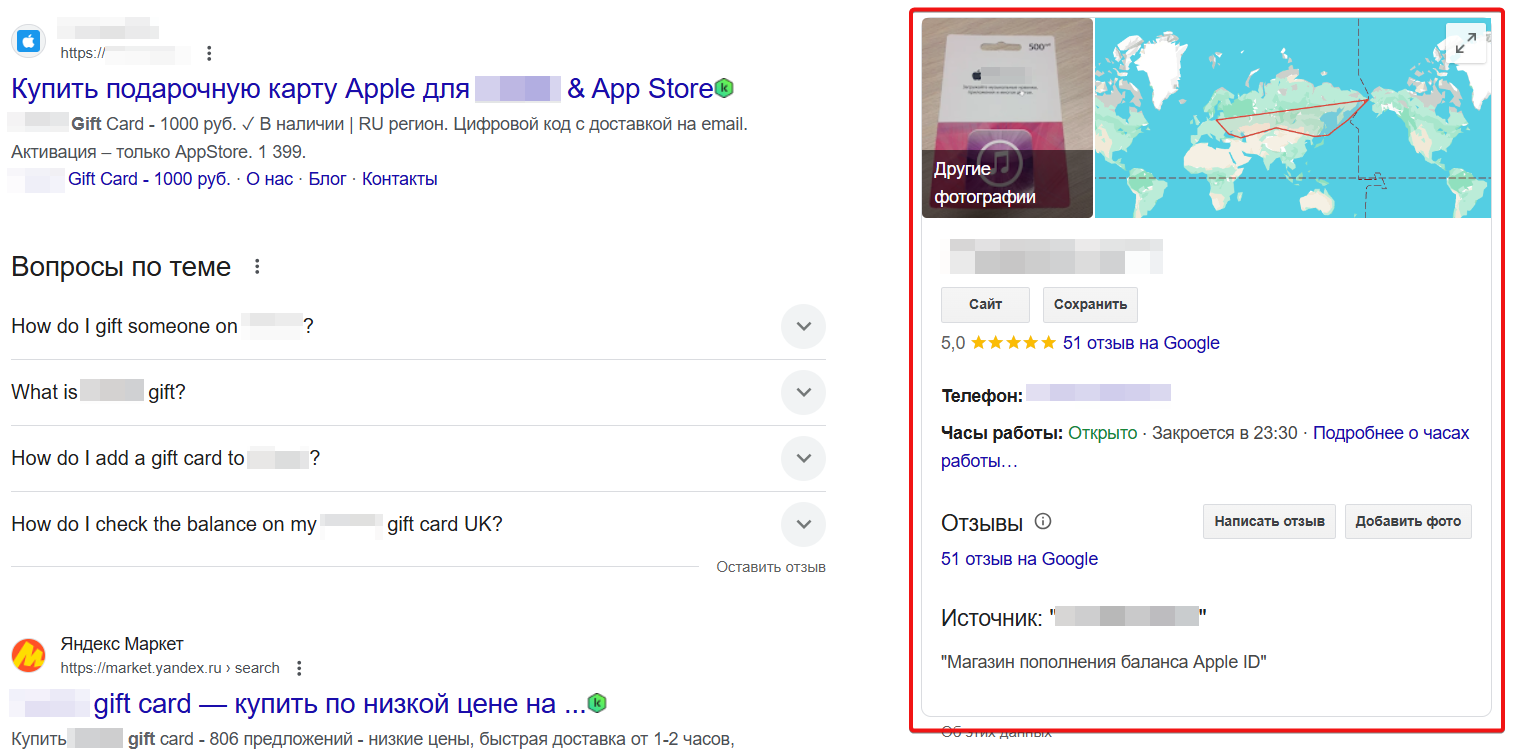Expand question about checking balance UK
The height and width of the screenshot is (751, 1516).
pos(803,524)
